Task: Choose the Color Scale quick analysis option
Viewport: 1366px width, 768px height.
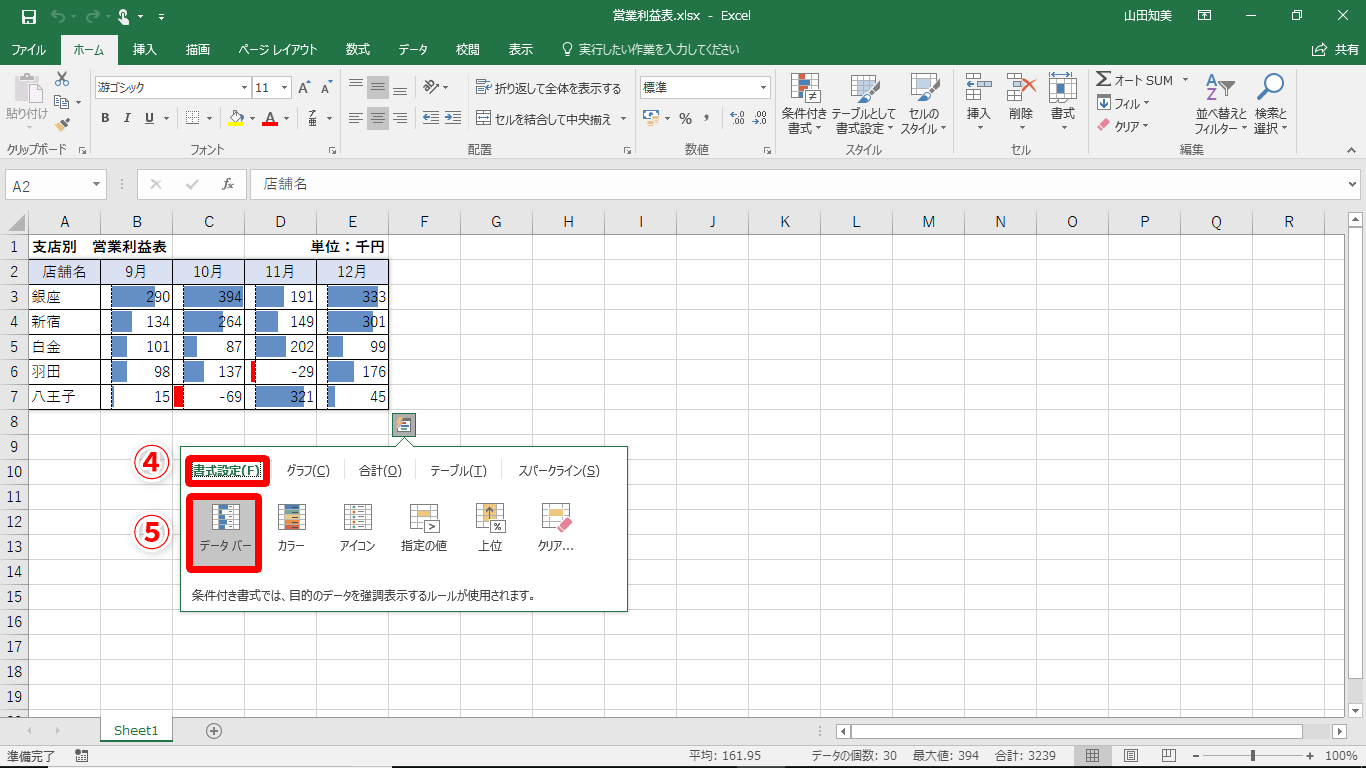Action: pos(291,528)
